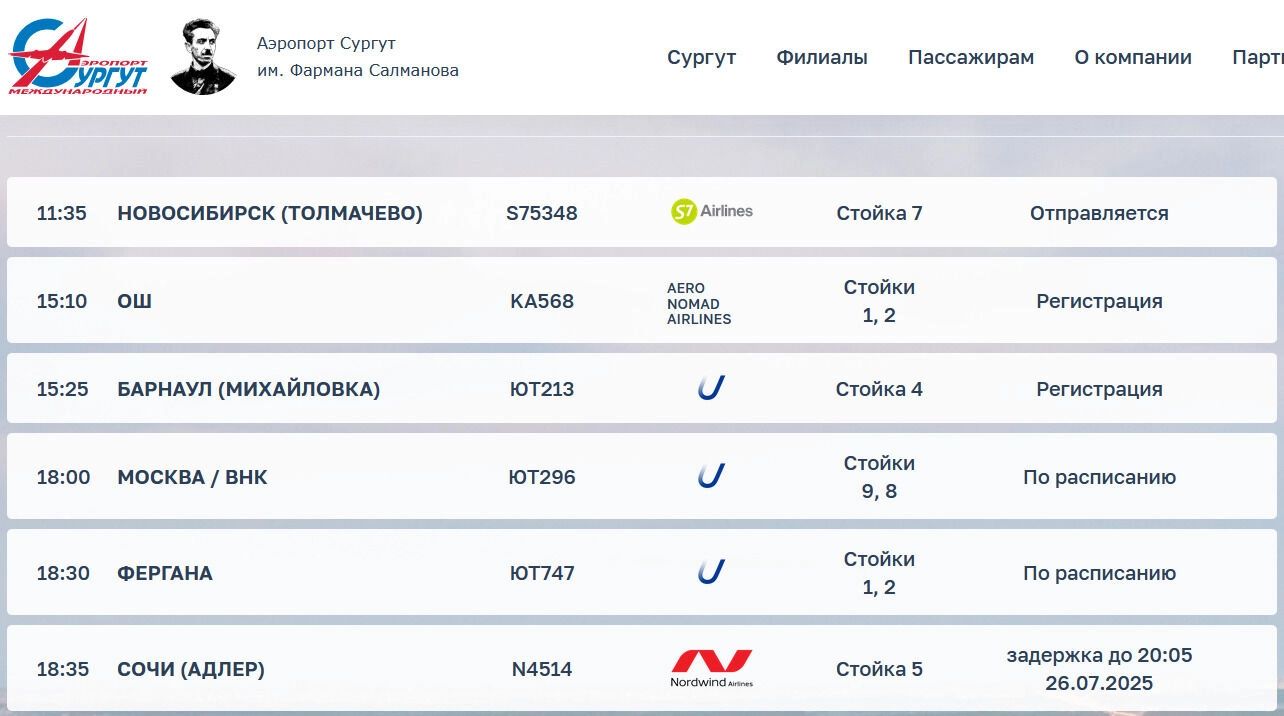Click the UTair logo for flight ЮТ747
The image size is (1284, 716).
point(711,572)
